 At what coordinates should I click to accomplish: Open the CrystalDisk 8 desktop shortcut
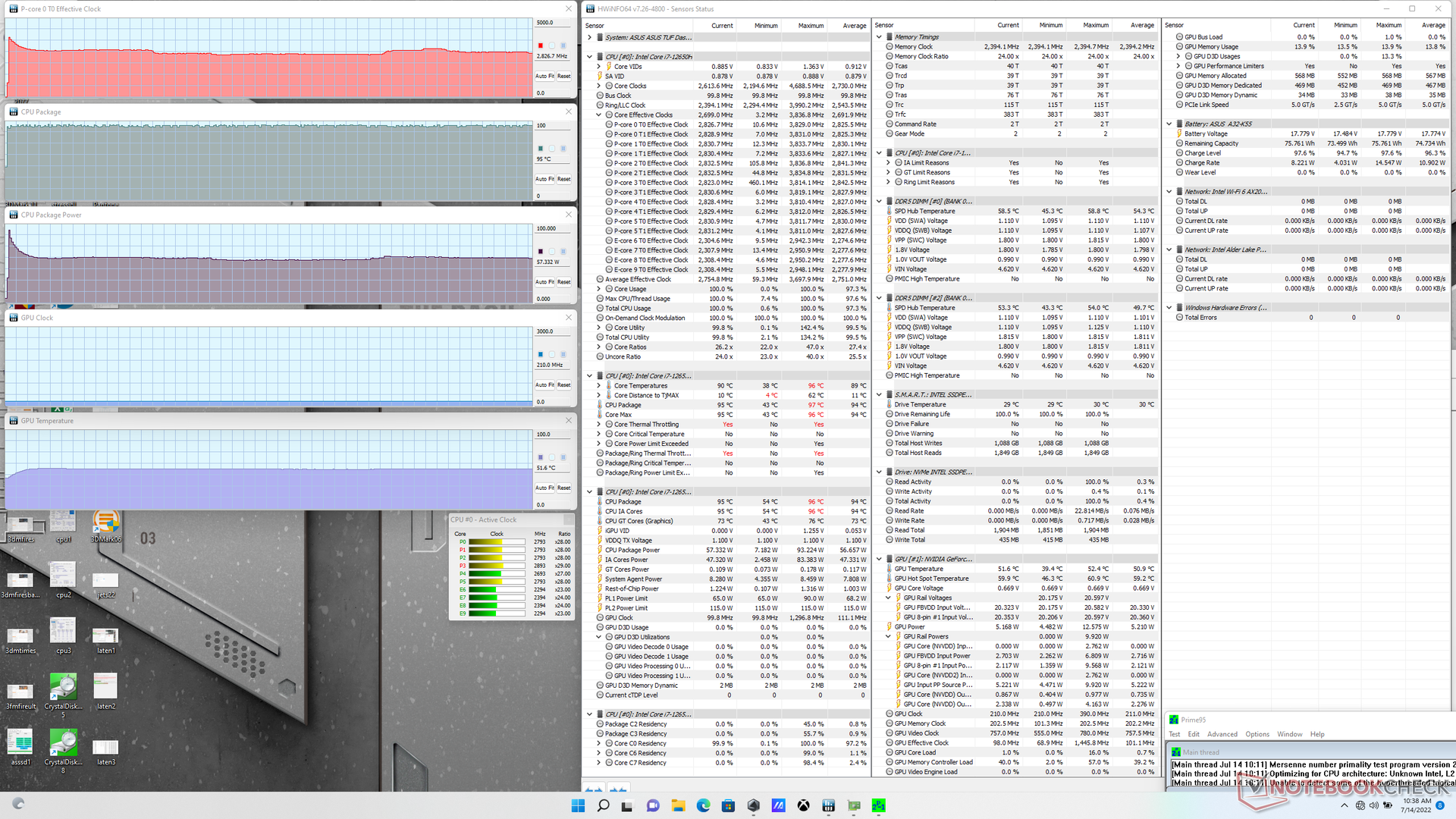(x=63, y=751)
